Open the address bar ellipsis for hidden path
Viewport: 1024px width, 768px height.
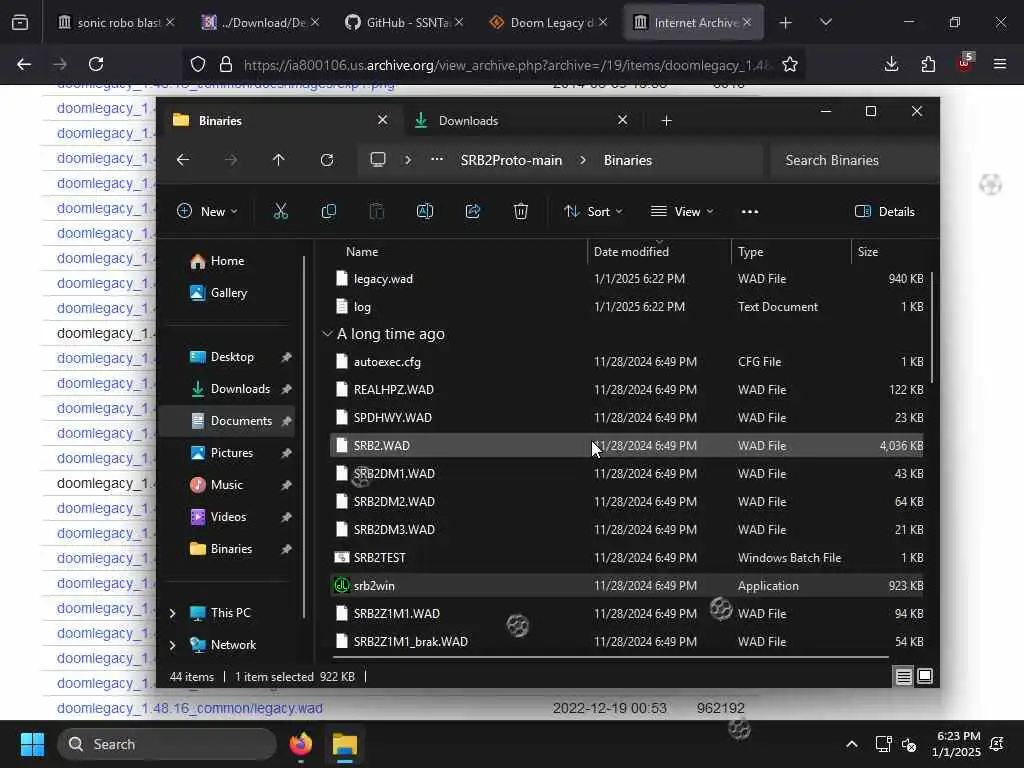click(x=437, y=160)
